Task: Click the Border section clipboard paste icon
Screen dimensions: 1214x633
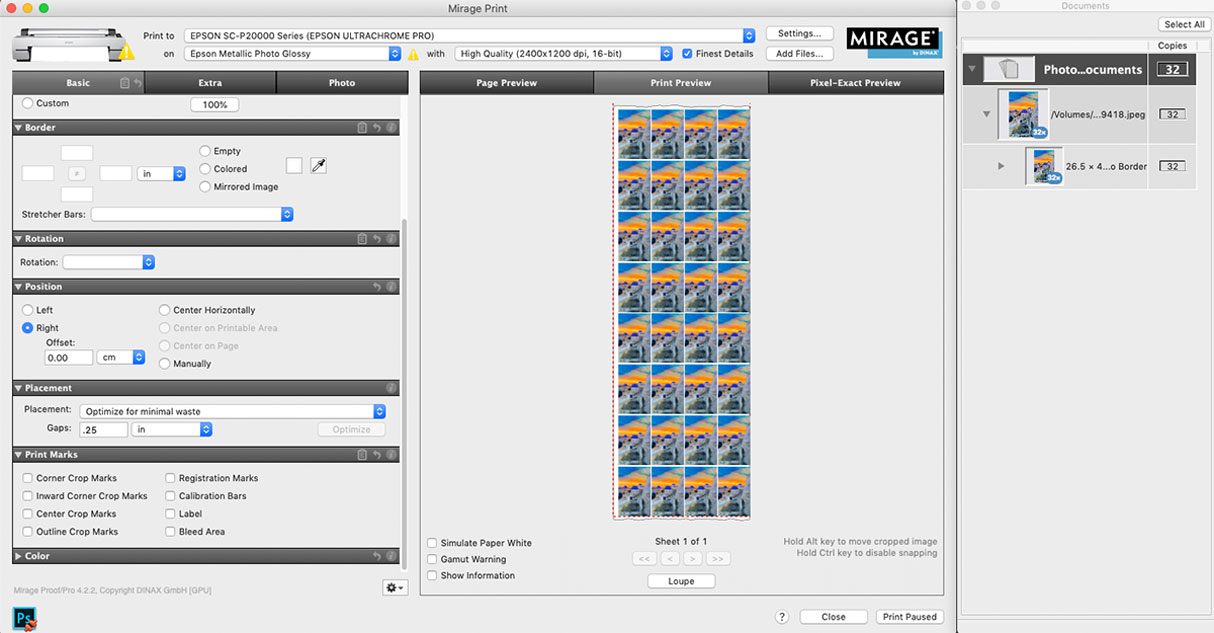Action: (x=363, y=128)
